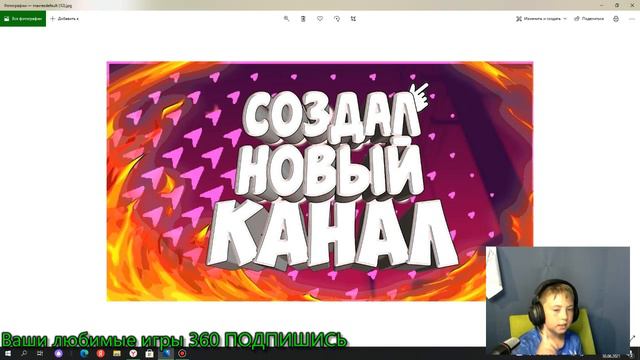
Task: Rotate the photo using the rotate icon
Action: [337, 19]
